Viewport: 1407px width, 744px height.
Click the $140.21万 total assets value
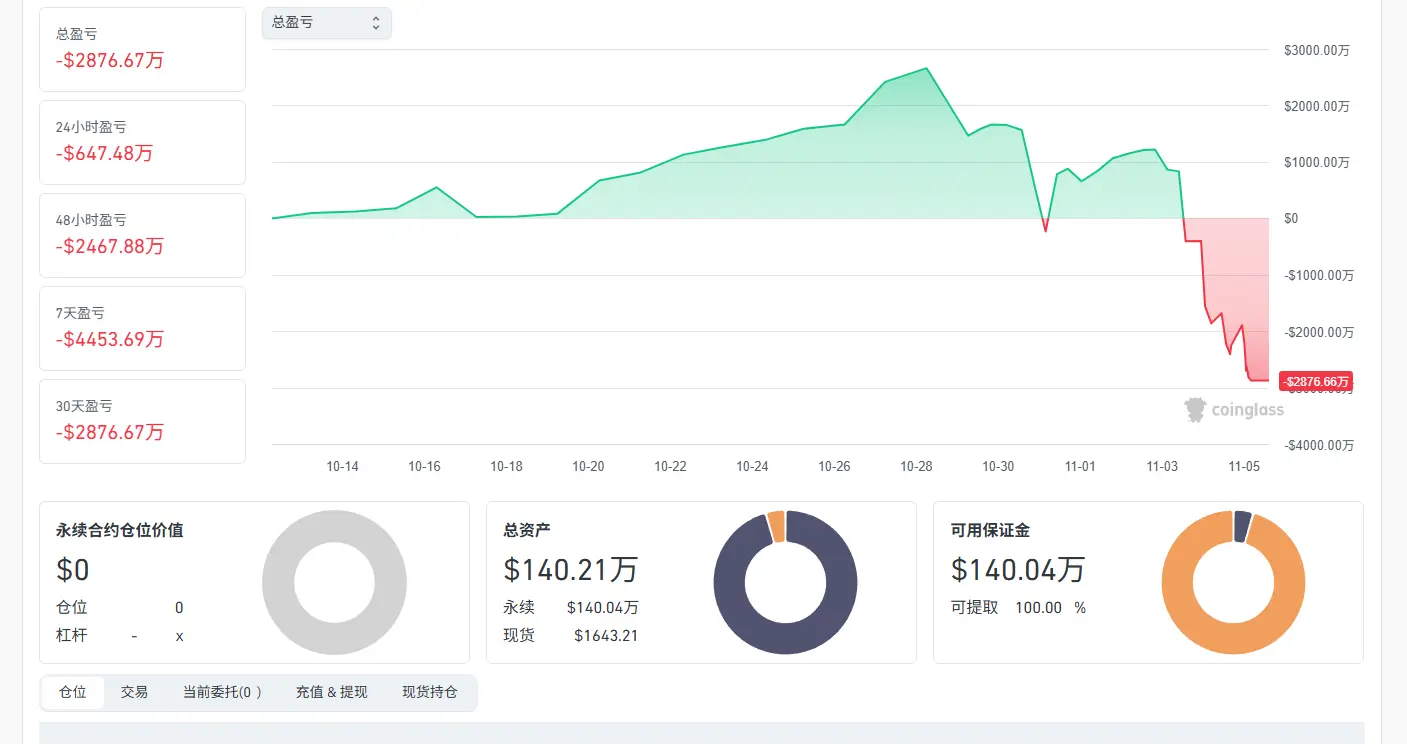(x=570, y=570)
